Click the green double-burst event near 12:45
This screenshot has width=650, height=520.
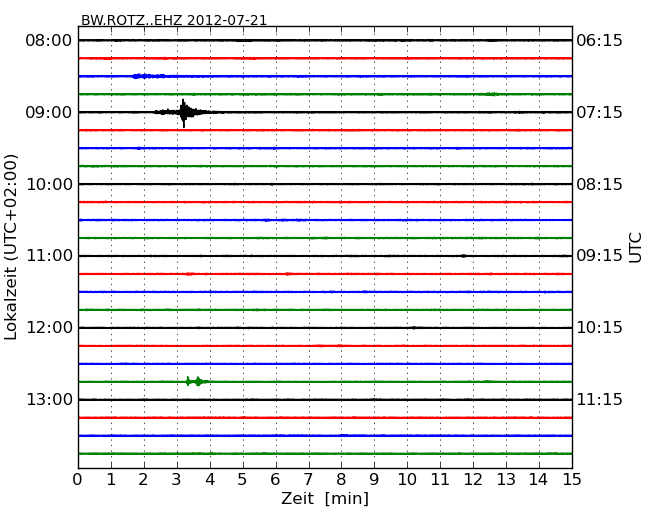(197, 381)
